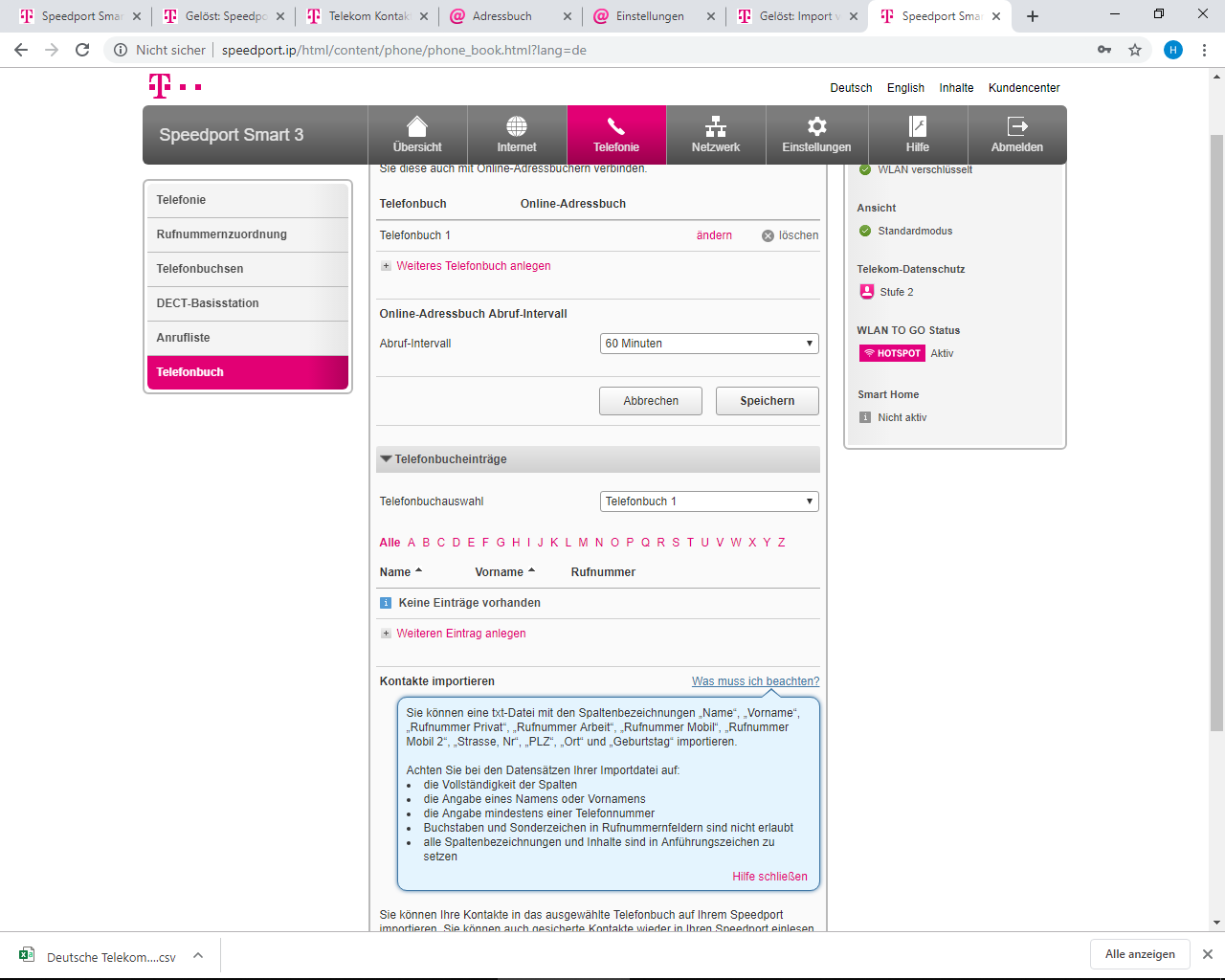Open the Chrome profile avatar H

coord(1173,50)
